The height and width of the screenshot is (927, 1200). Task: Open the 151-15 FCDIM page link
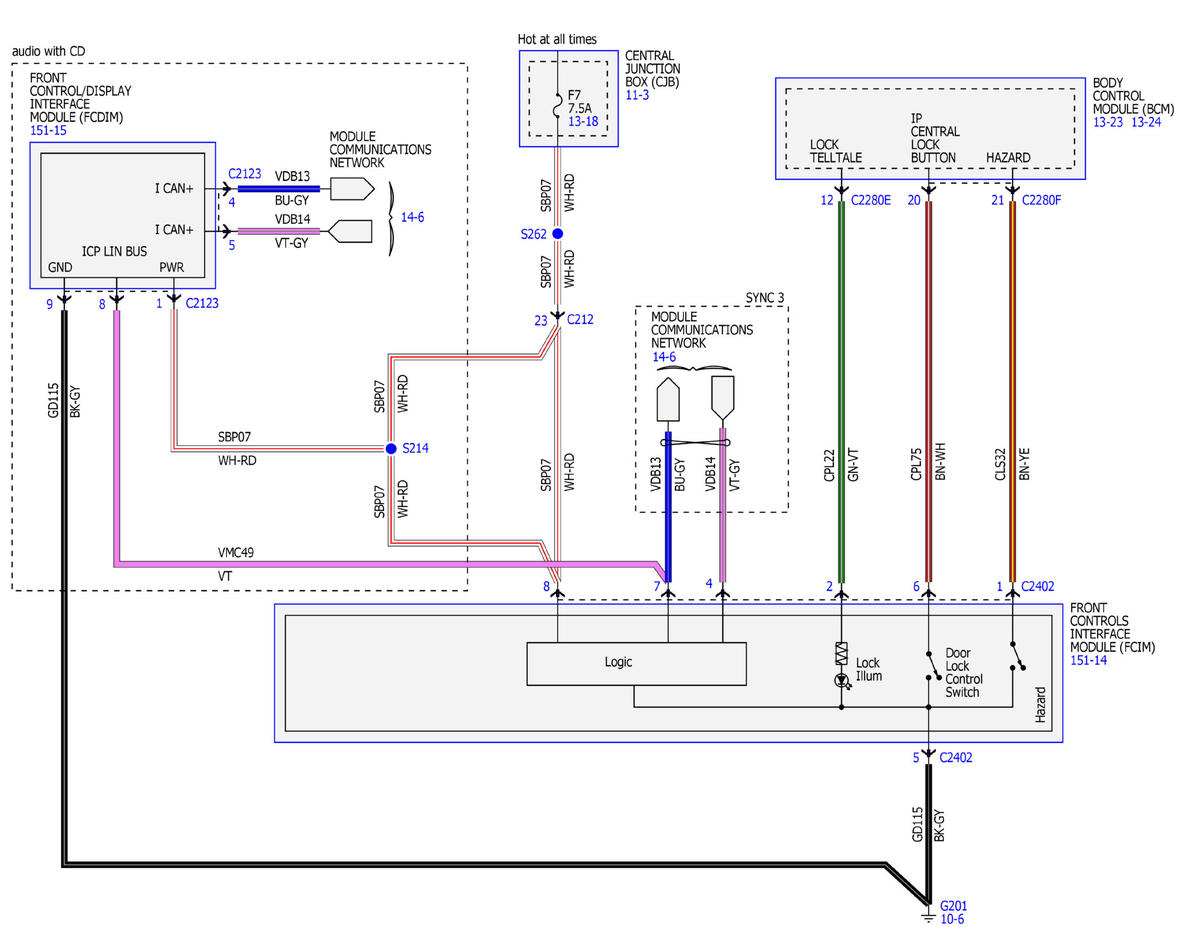47,131
